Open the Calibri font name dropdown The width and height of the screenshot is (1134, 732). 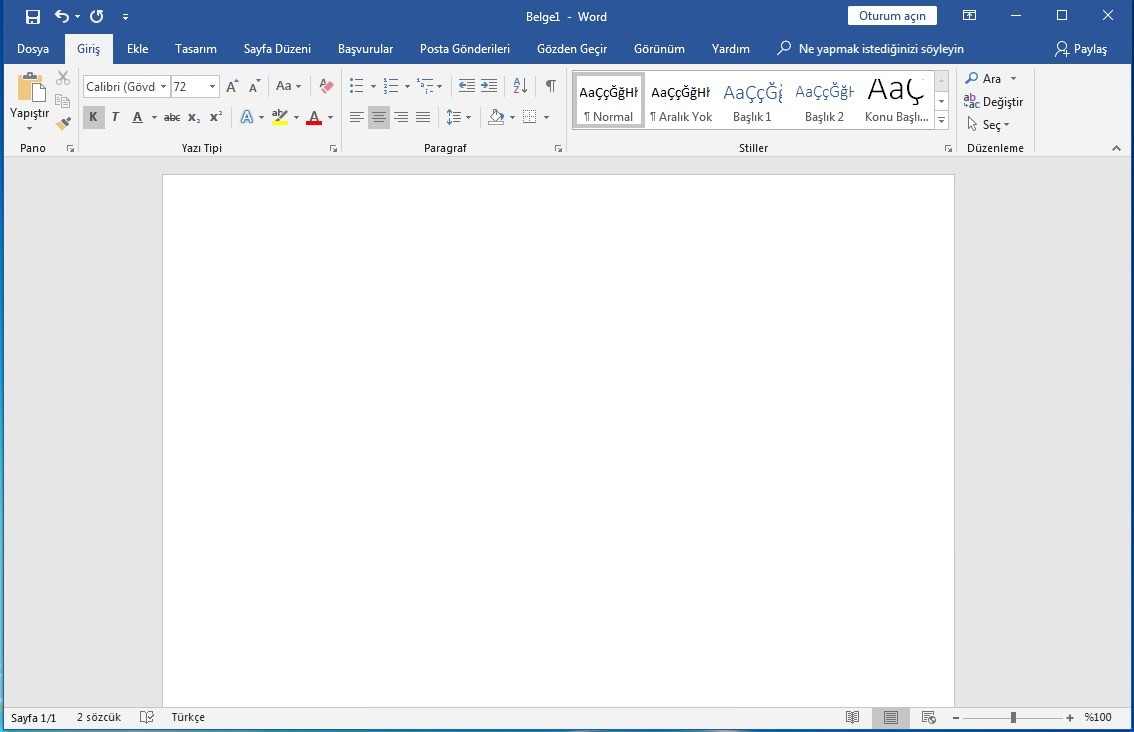(x=163, y=87)
